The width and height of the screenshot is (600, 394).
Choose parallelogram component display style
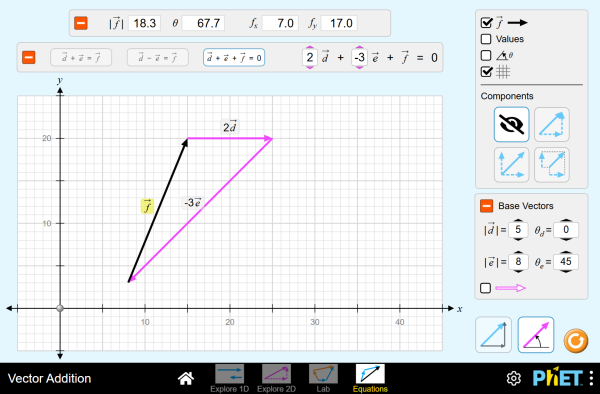(x=511, y=164)
